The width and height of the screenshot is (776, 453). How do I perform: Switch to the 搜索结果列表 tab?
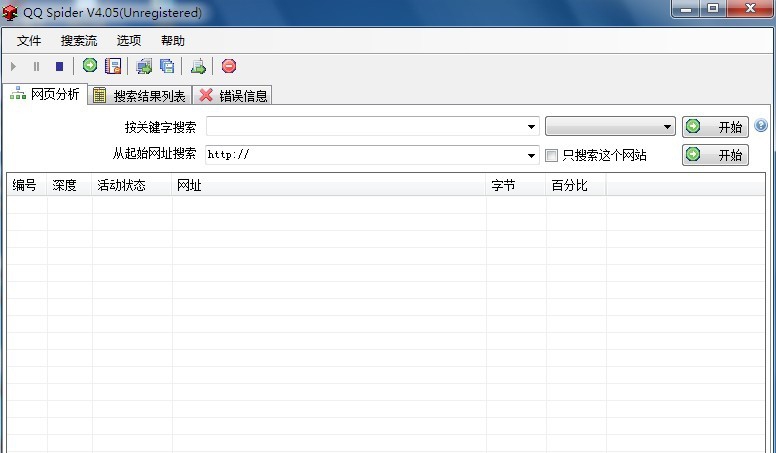pyautogui.click(x=140, y=96)
